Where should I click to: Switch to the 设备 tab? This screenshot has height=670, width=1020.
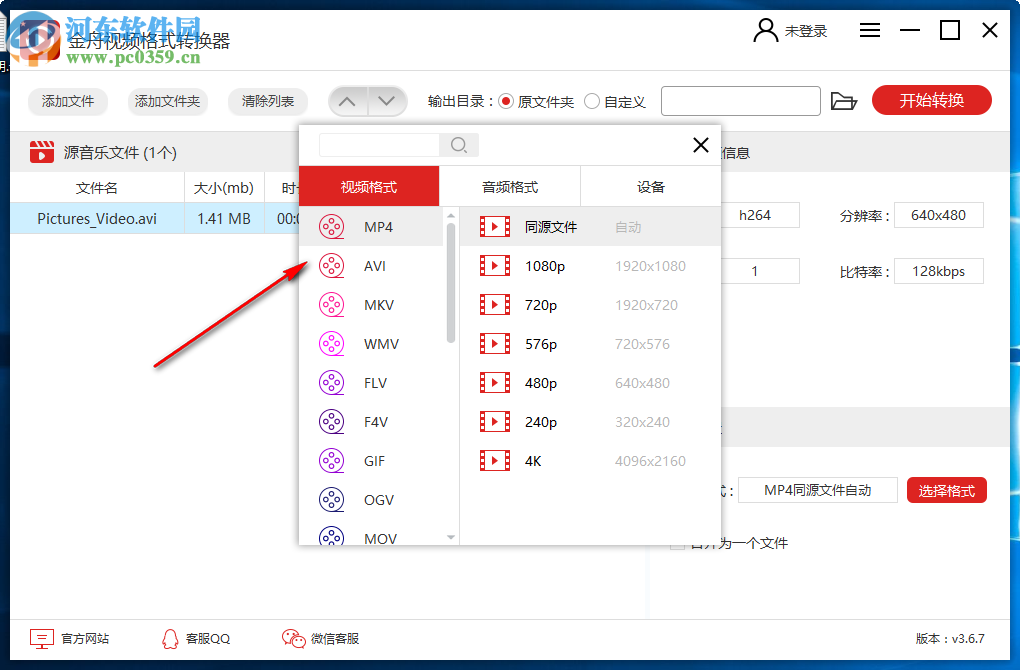(650, 186)
